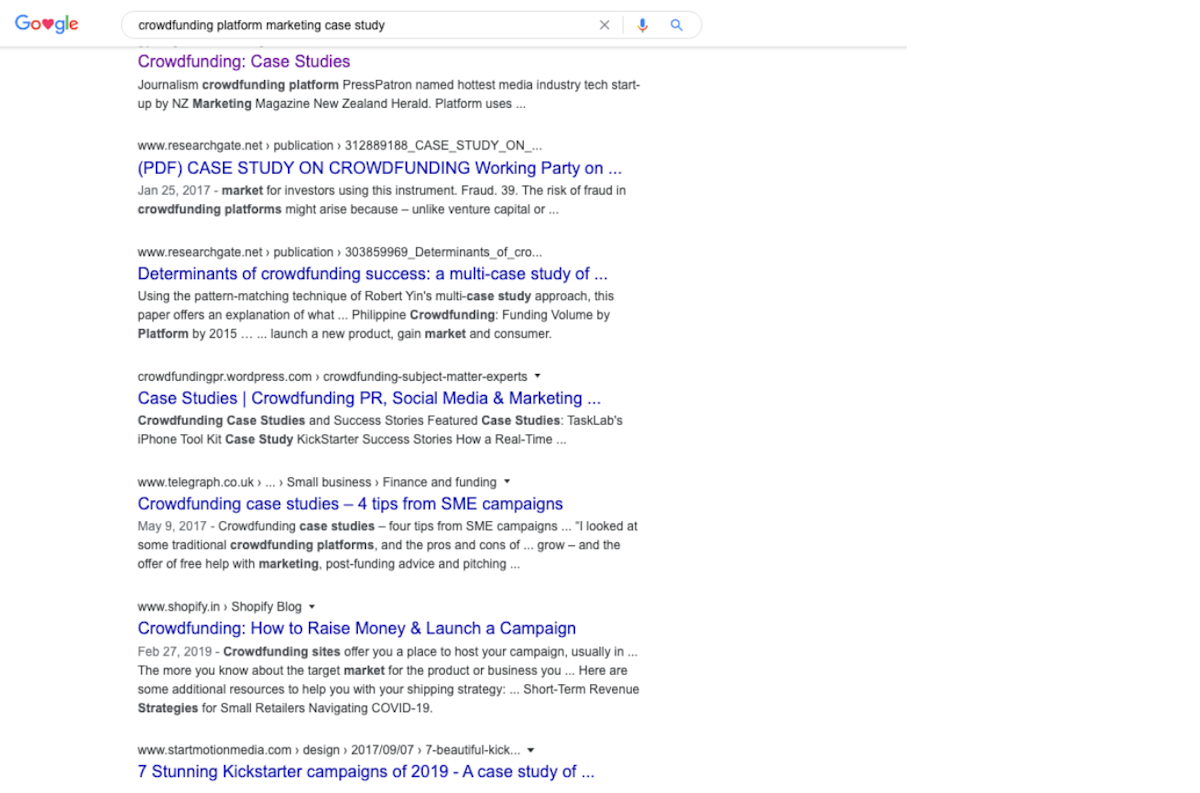Open the 'Crowdfunding: Case Studies' result

[x=243, y=61]
